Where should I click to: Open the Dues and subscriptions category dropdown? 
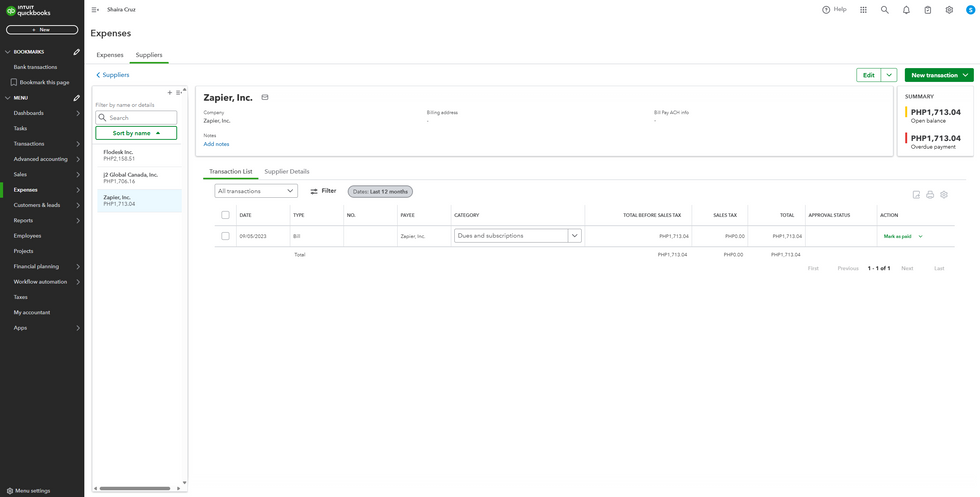pyautogui.click(x=574, y=236)
